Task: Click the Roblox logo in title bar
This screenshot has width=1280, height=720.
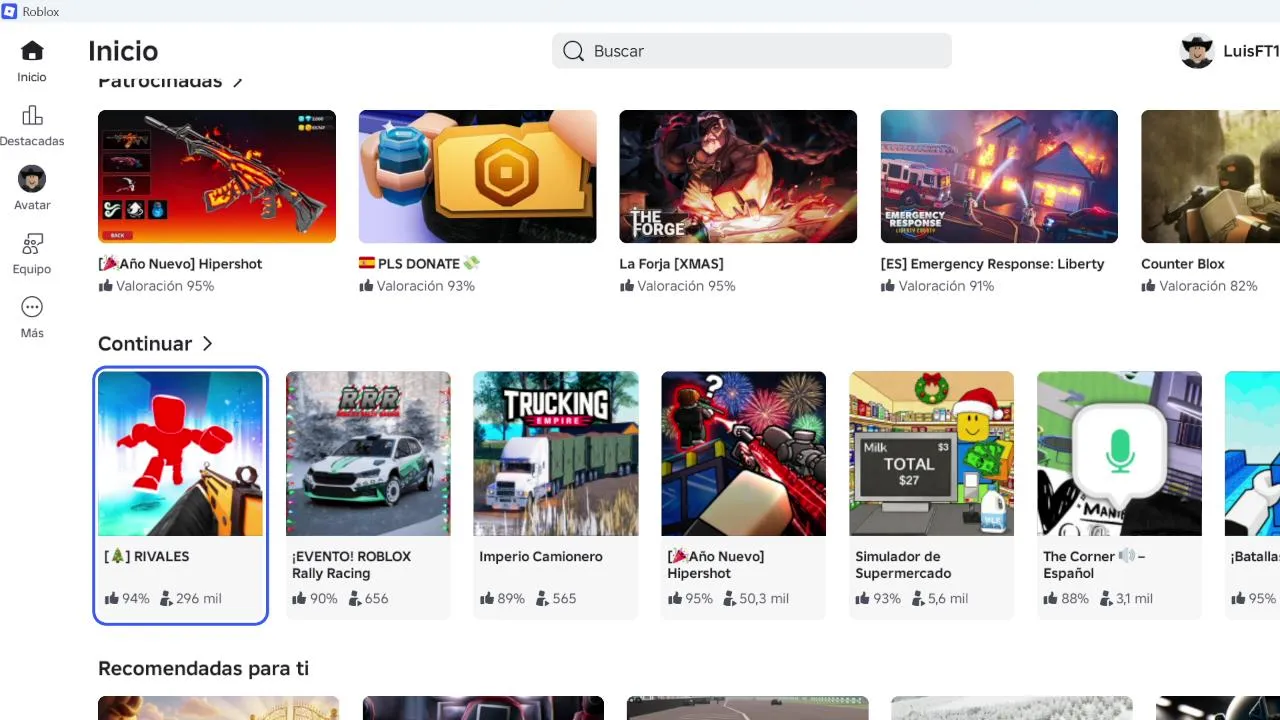Action: click(x=10, y=11)
